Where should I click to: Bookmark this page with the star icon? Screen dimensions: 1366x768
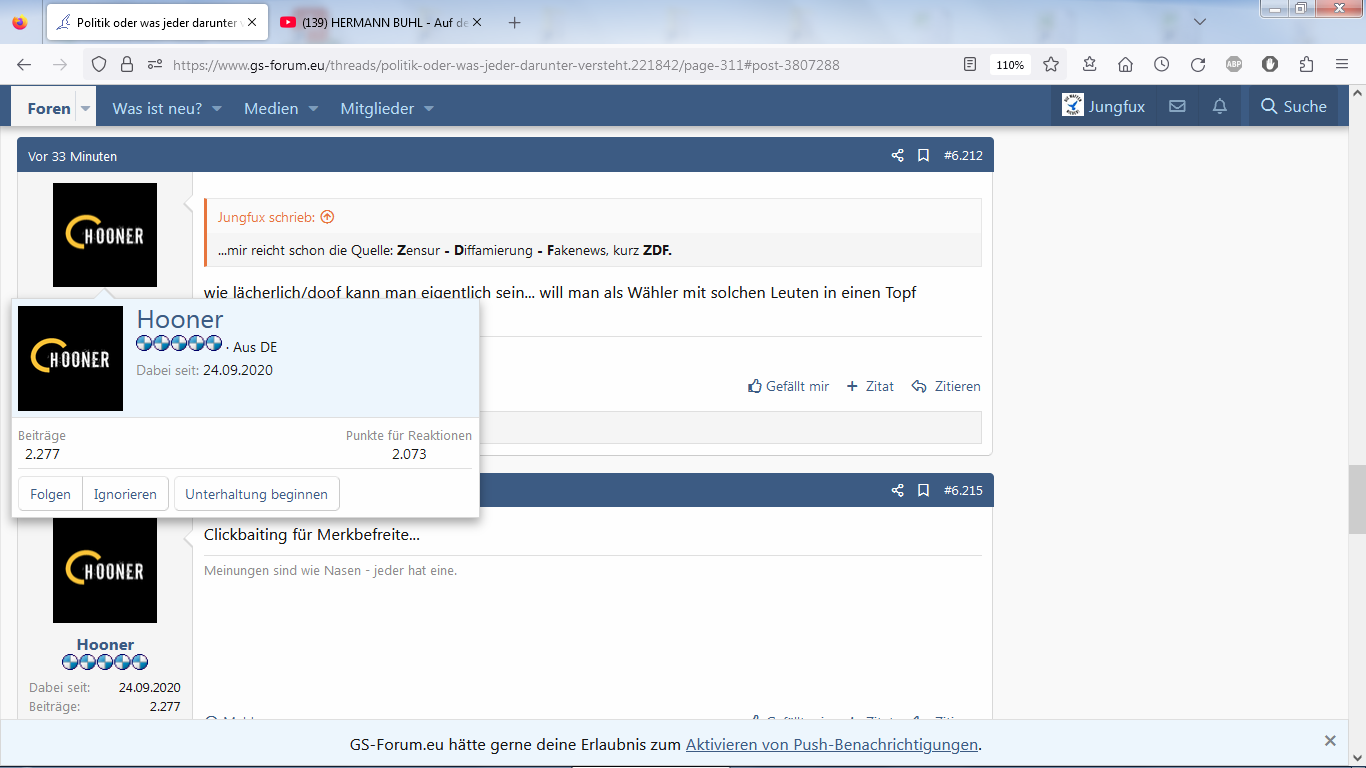tap(1051, 65)
